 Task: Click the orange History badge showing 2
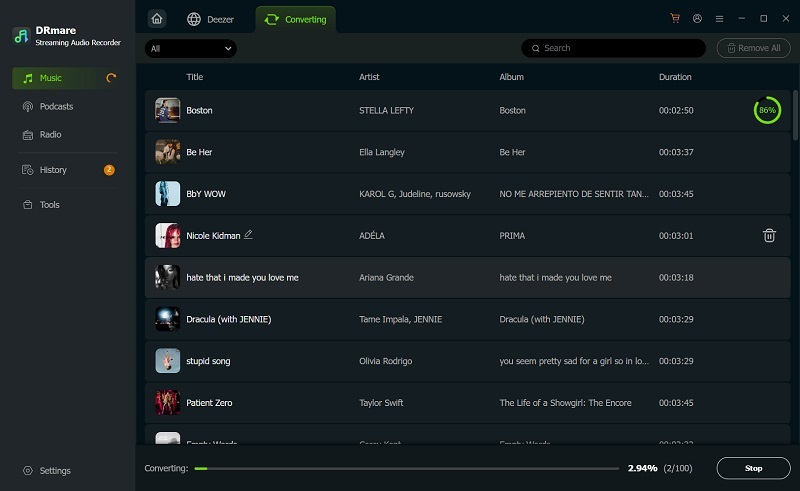point(109,170)
